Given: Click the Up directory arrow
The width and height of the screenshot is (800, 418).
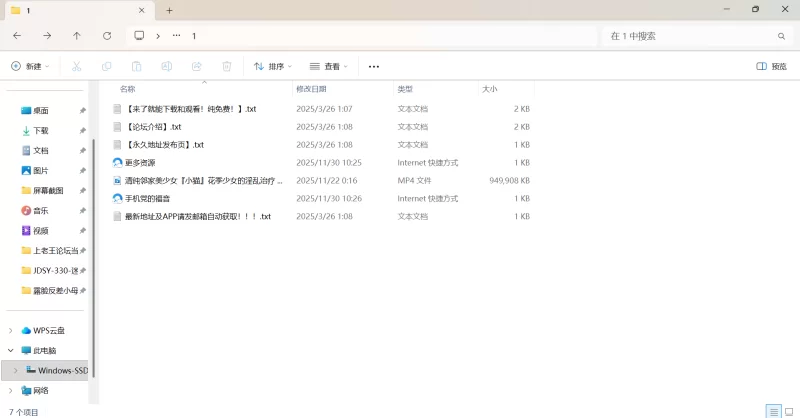Looking at the screenshot, I should (x=77, y=35).
